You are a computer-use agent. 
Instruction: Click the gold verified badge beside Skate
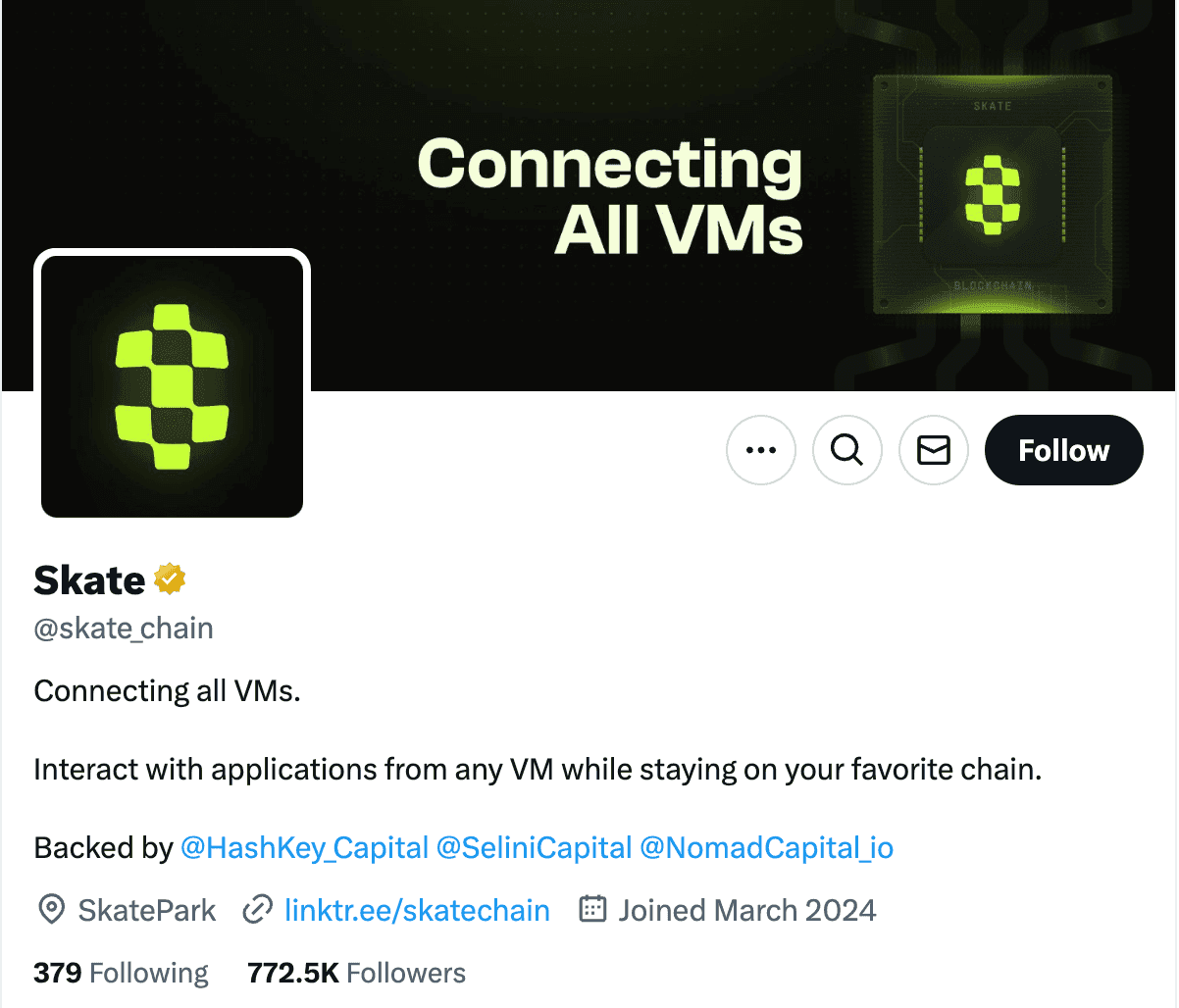(x=170, y=580)
